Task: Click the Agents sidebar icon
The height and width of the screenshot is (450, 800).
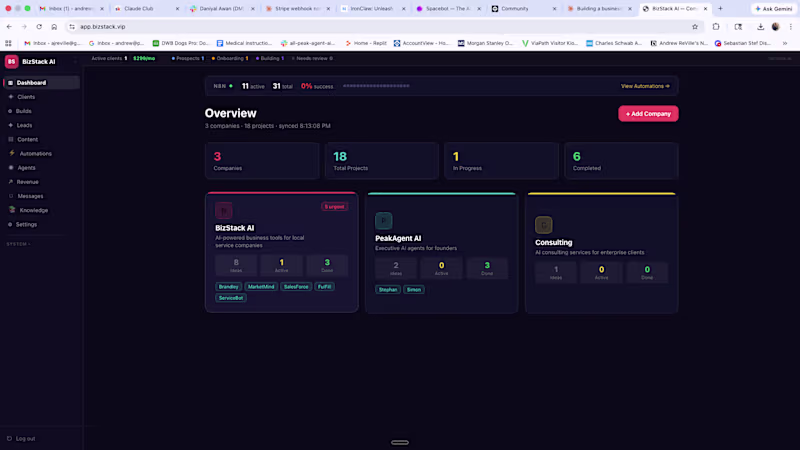Action: [x=11, y=167]
